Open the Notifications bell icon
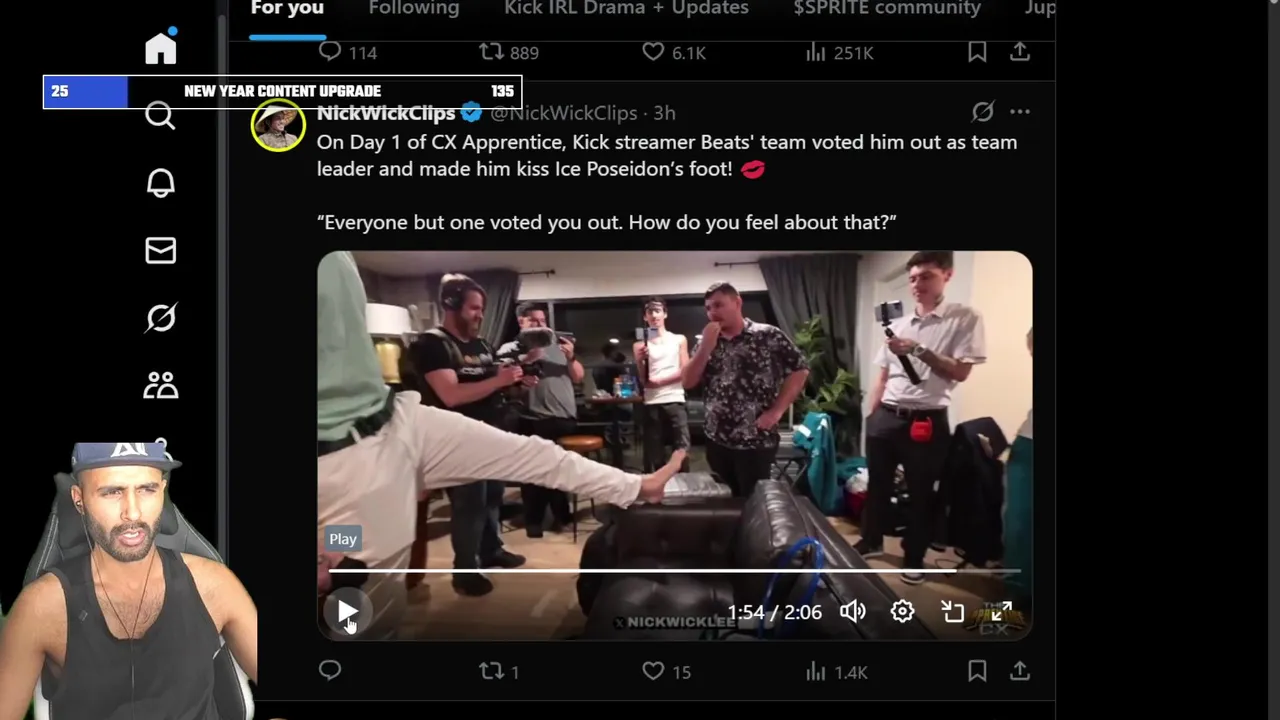 [x=161, y=183]
